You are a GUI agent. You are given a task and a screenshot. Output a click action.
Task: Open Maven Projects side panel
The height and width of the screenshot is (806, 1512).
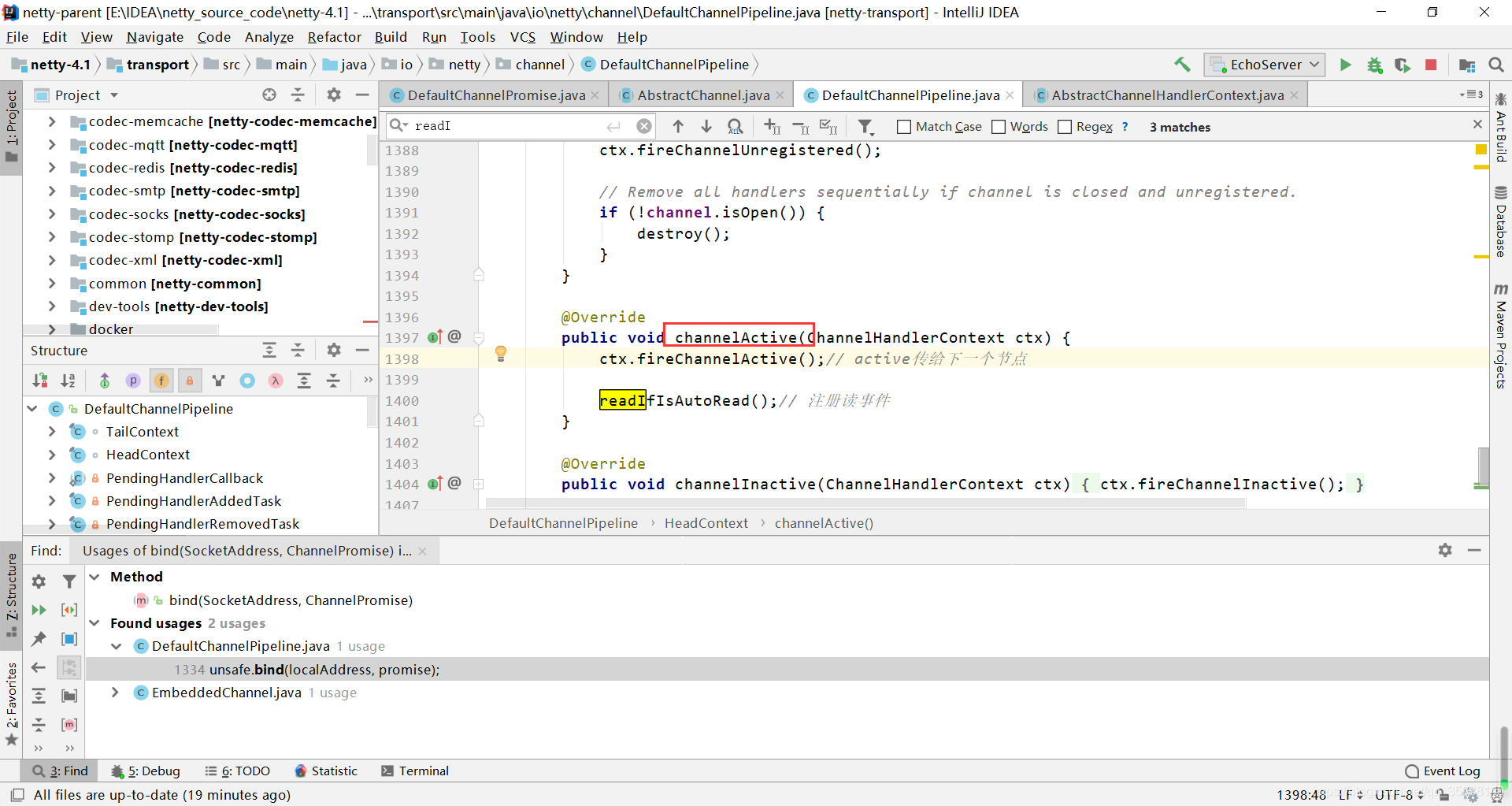tap(1501, 335)
